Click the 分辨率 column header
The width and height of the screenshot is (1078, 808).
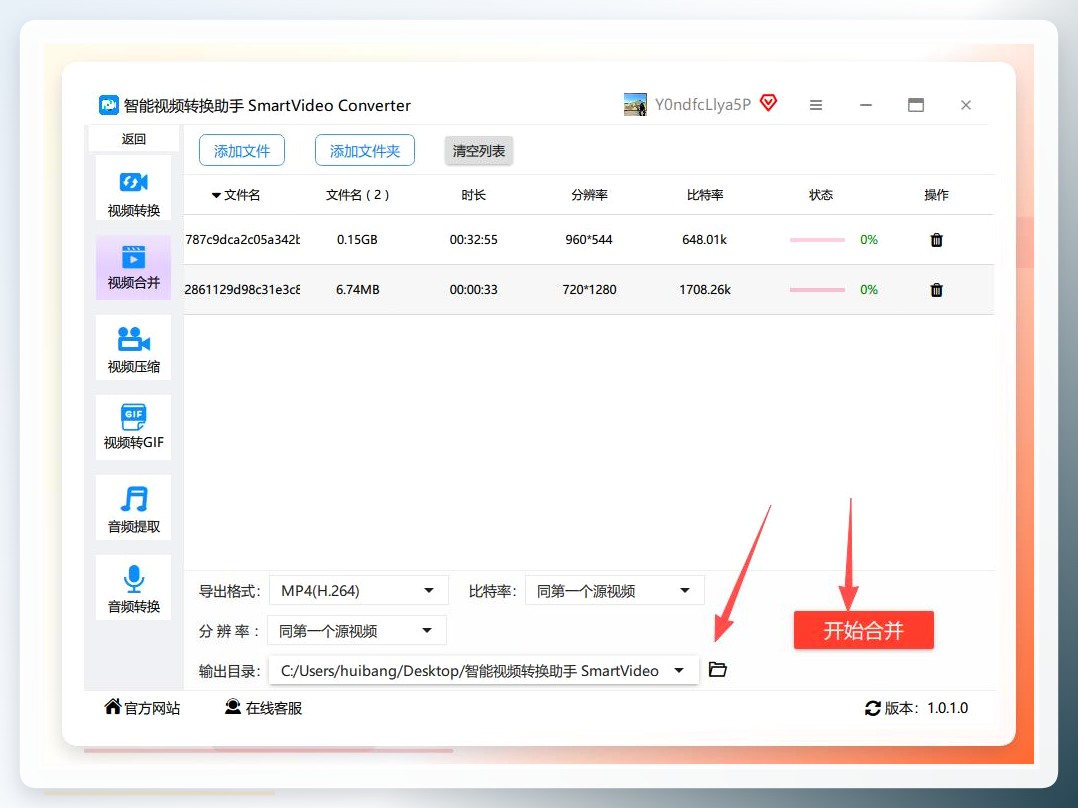point(589,195)
